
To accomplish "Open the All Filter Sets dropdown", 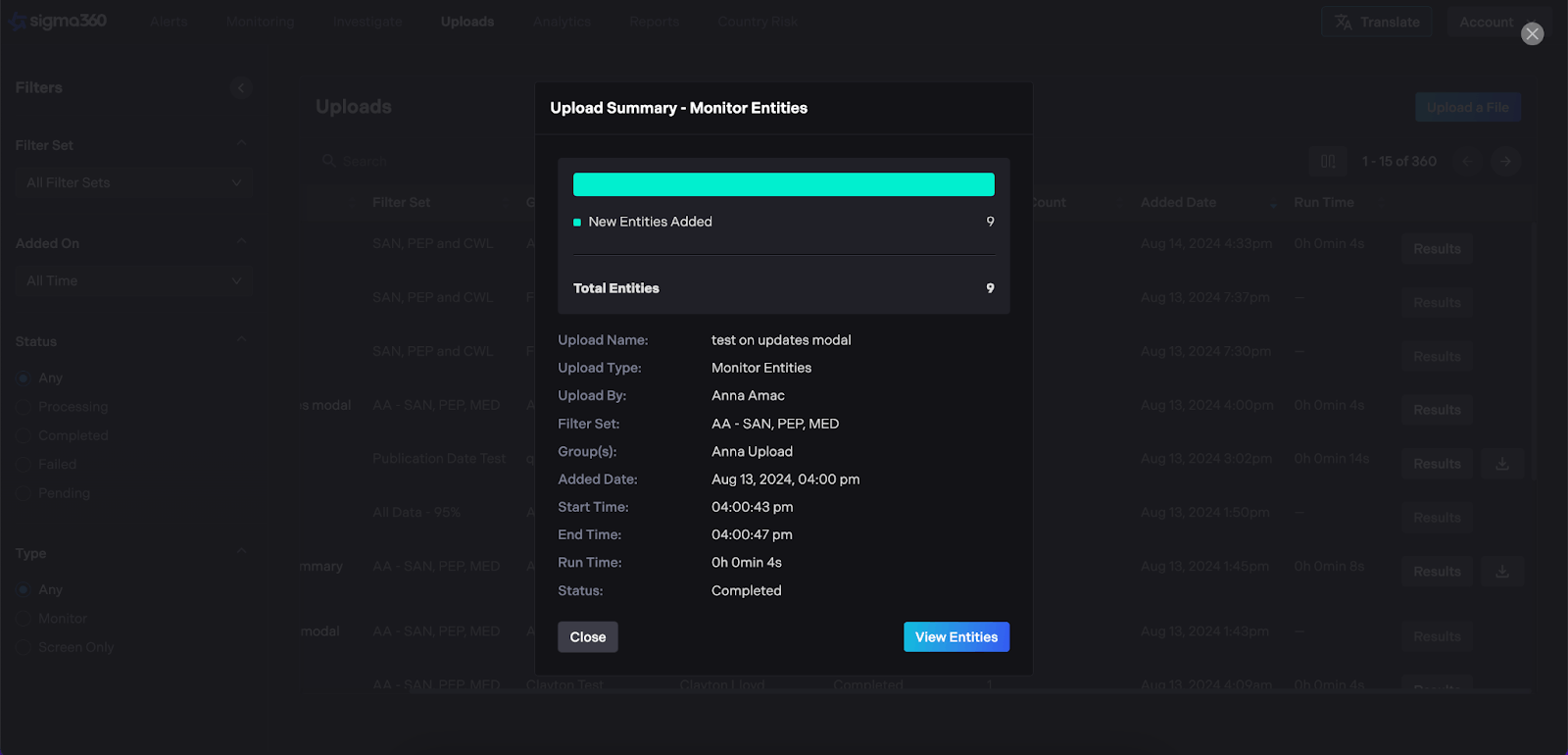I will [x=133, y=183].
